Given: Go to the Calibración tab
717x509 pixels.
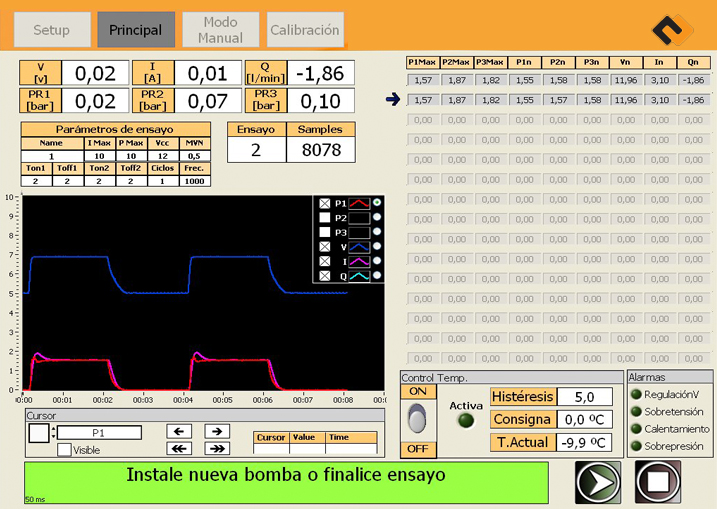Looking at the screenshot, I should [305, 30].
